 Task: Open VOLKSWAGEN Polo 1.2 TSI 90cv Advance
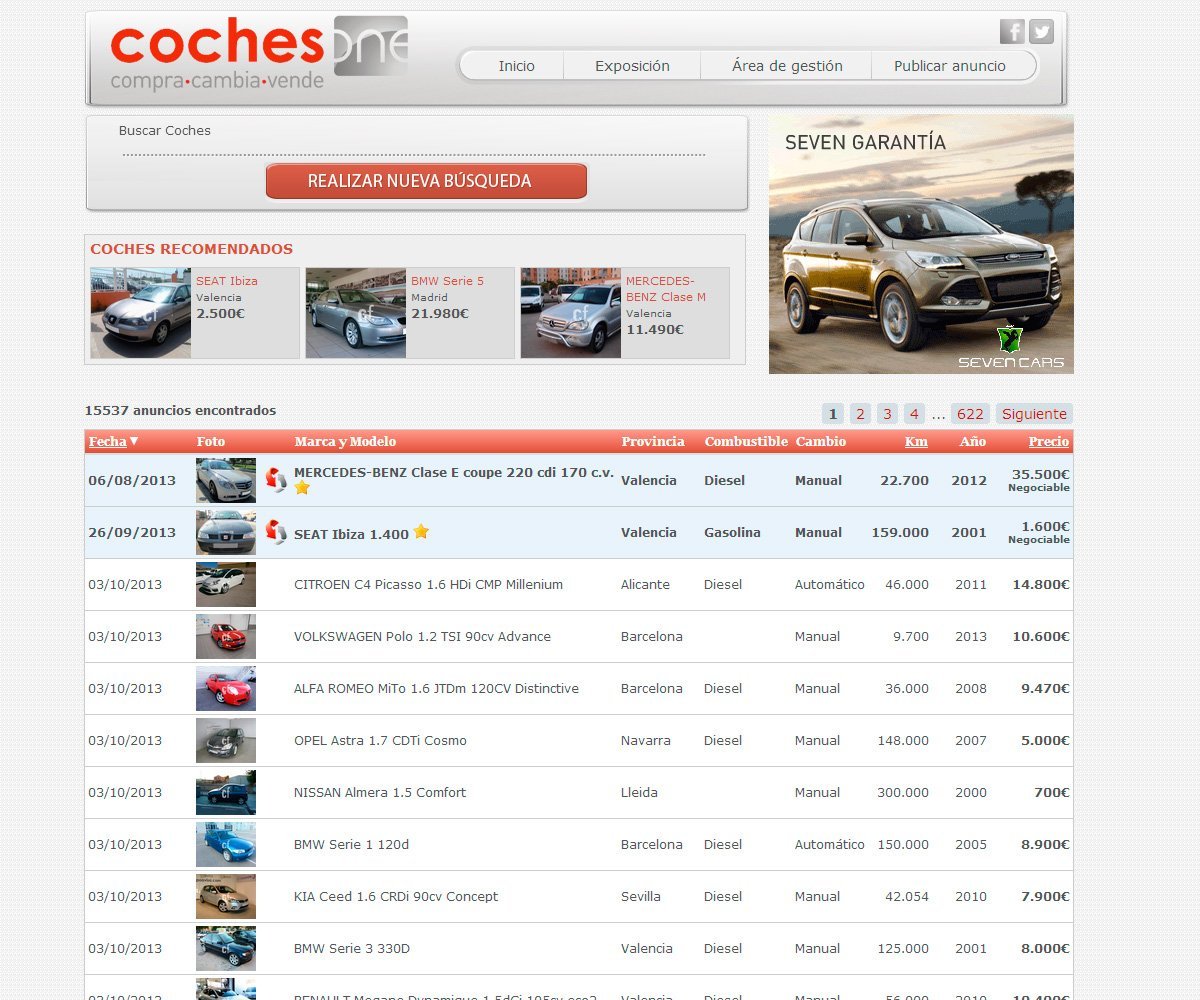(x=422, y=636)
